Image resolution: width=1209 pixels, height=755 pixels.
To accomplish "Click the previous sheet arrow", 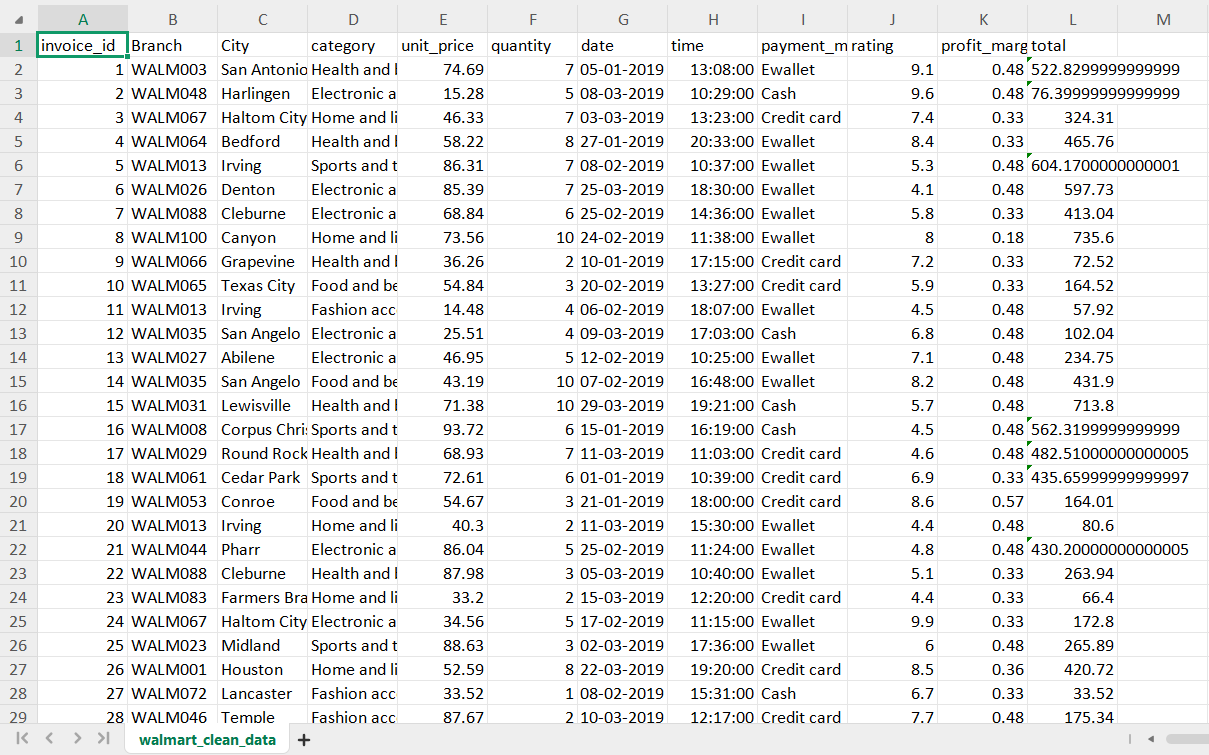I will 49,739.
